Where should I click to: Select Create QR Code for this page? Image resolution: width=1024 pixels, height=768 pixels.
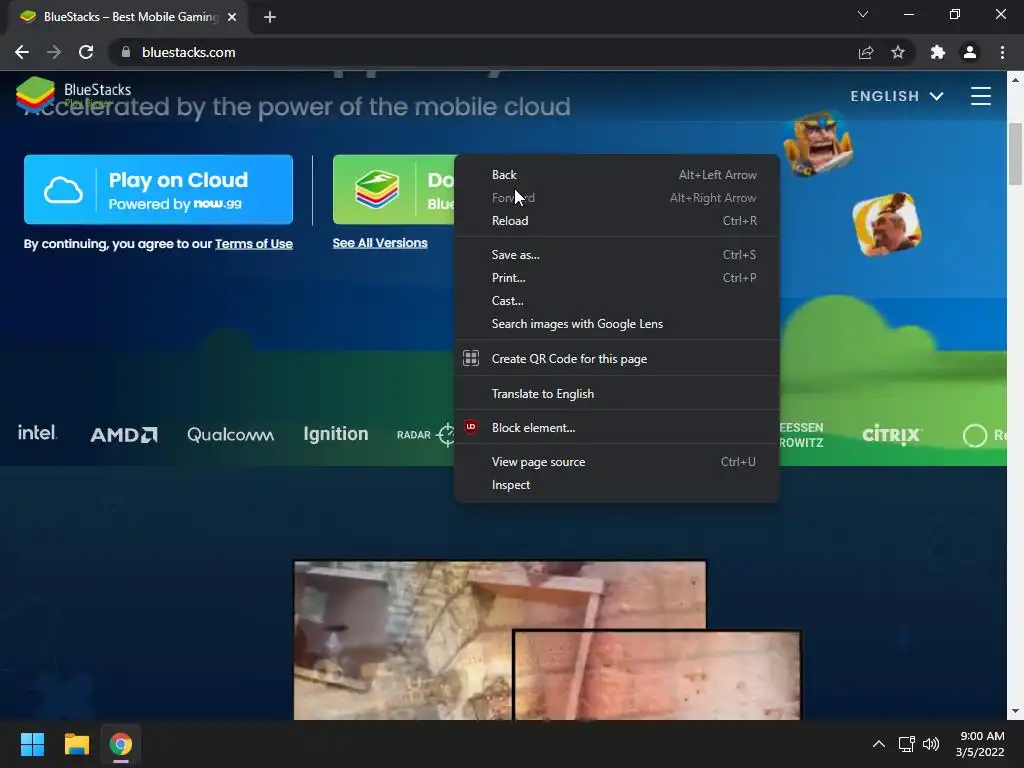(616, 359)
